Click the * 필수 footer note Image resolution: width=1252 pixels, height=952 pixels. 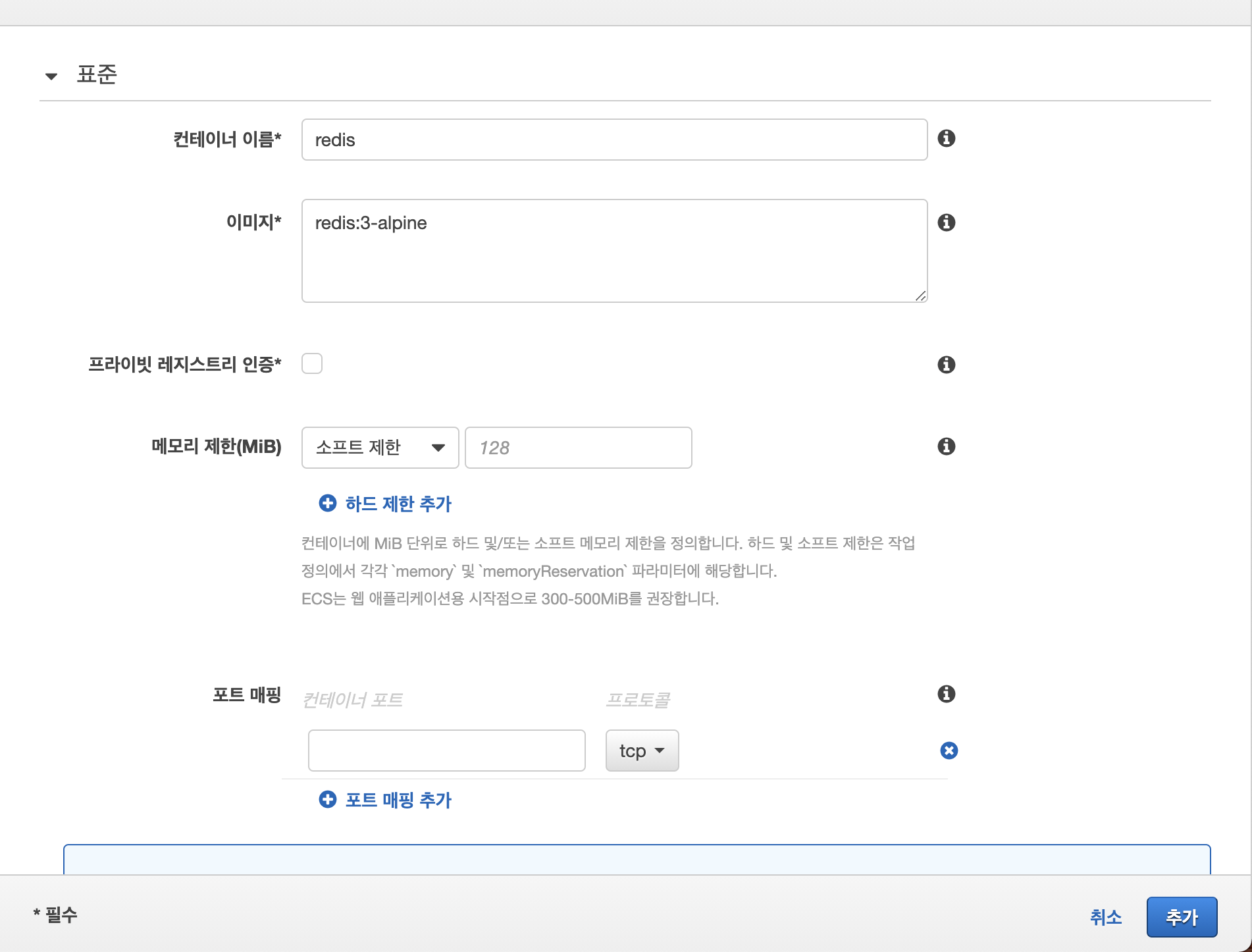[x=55, y=914]
